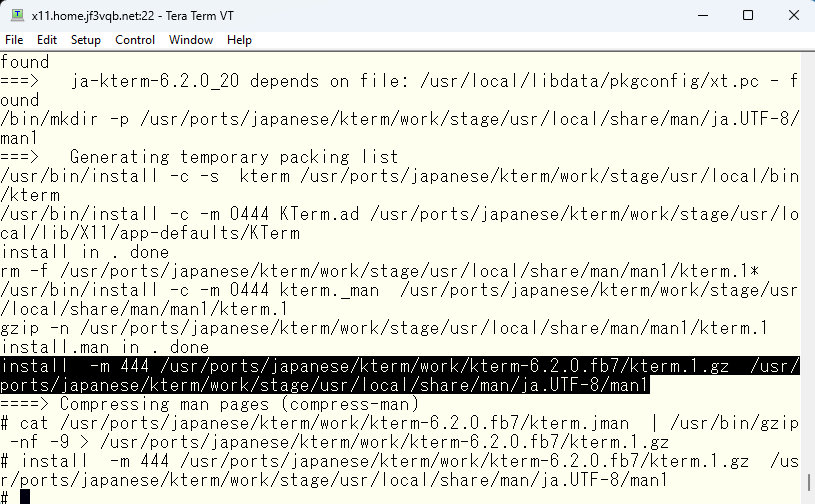
Task: Open the File menu
Action: point(14,40)
